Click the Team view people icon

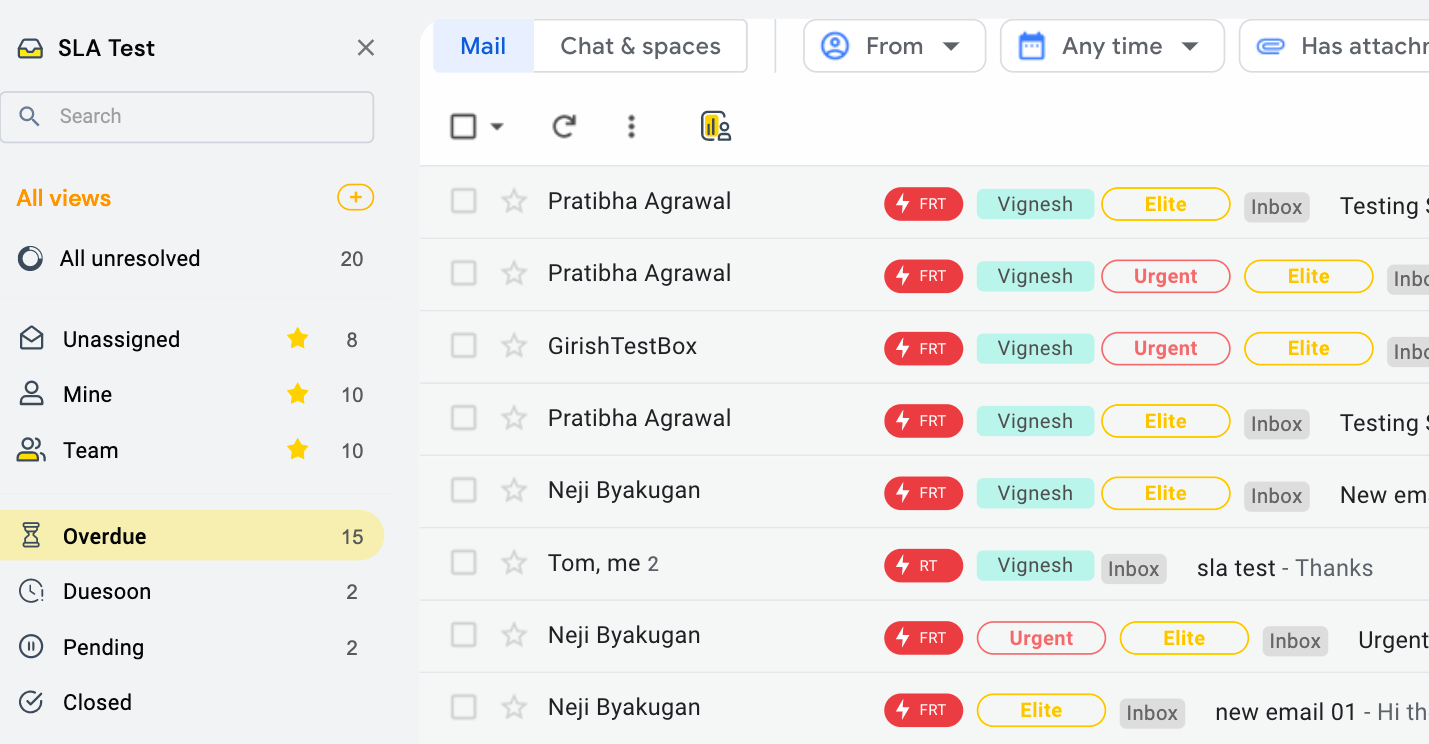click(x=30, y=450)
